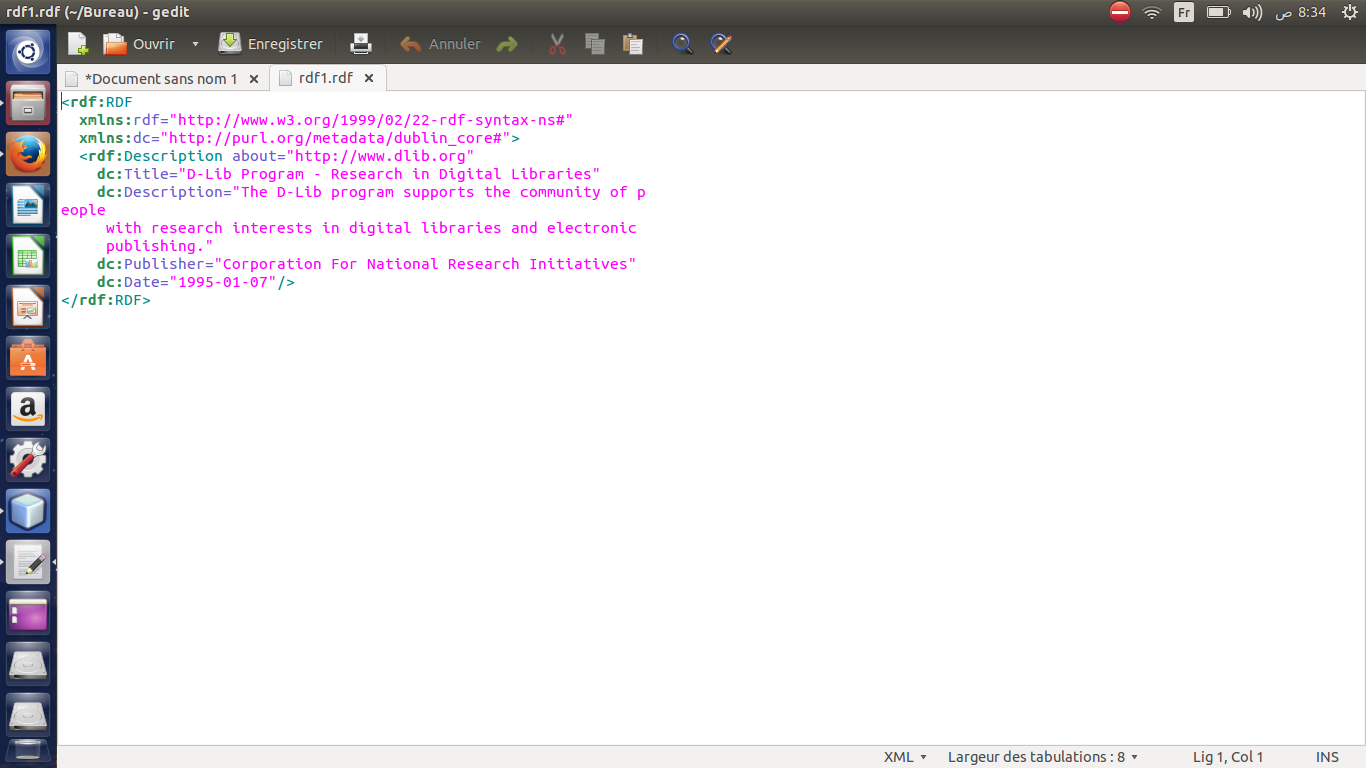Open LibreOffice Writer from the dock

click(x=28, y=205)
